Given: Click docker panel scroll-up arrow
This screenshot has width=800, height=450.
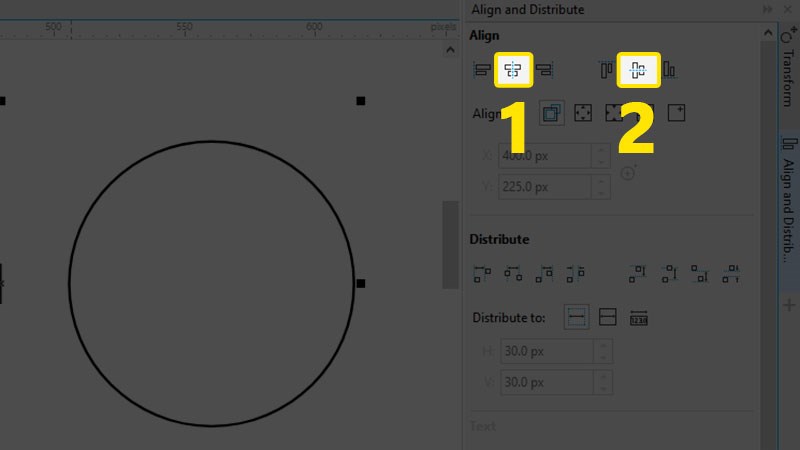Looking at the screenshot, I should tap(768, 33).
